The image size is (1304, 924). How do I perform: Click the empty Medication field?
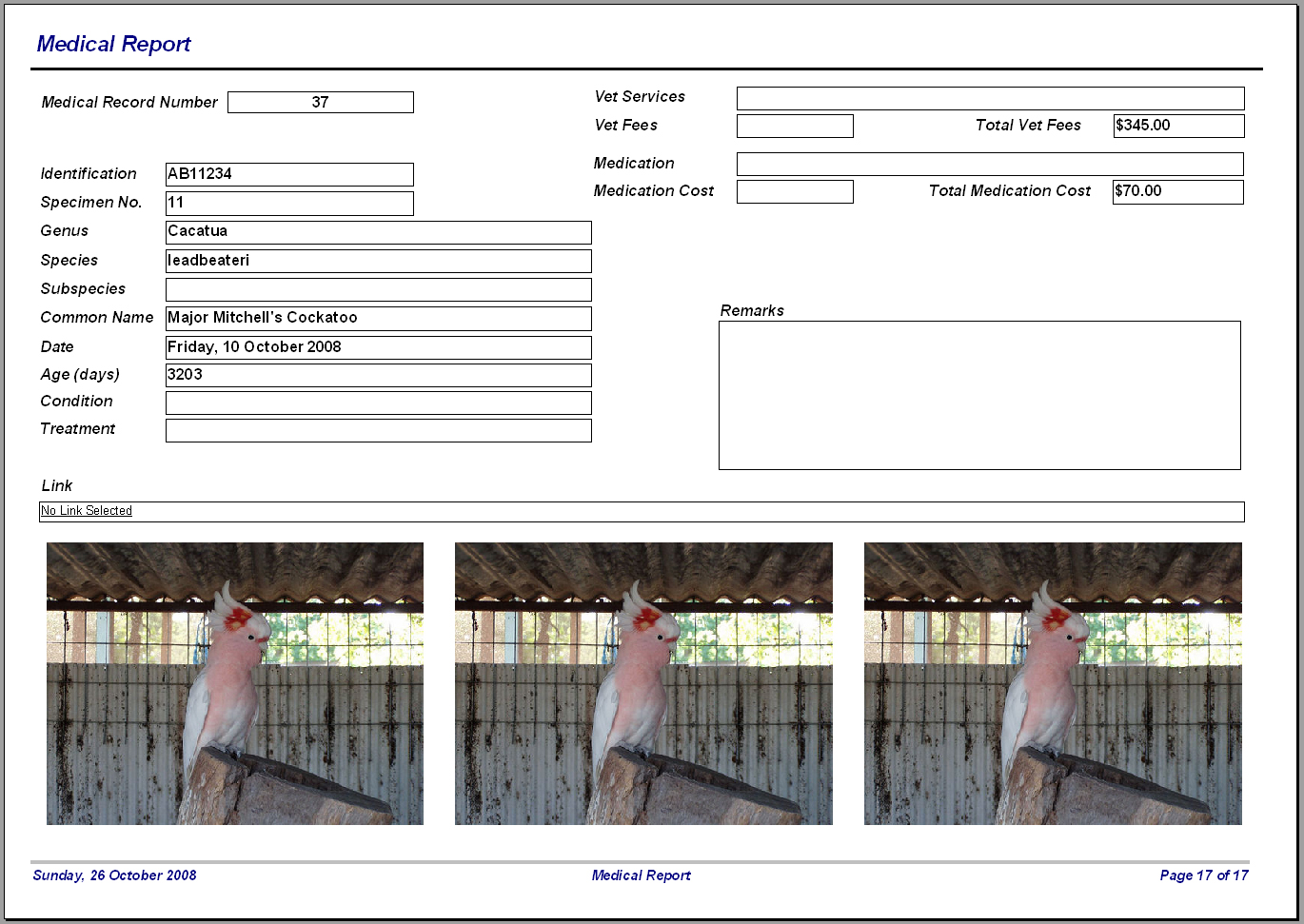click(990, 164)
